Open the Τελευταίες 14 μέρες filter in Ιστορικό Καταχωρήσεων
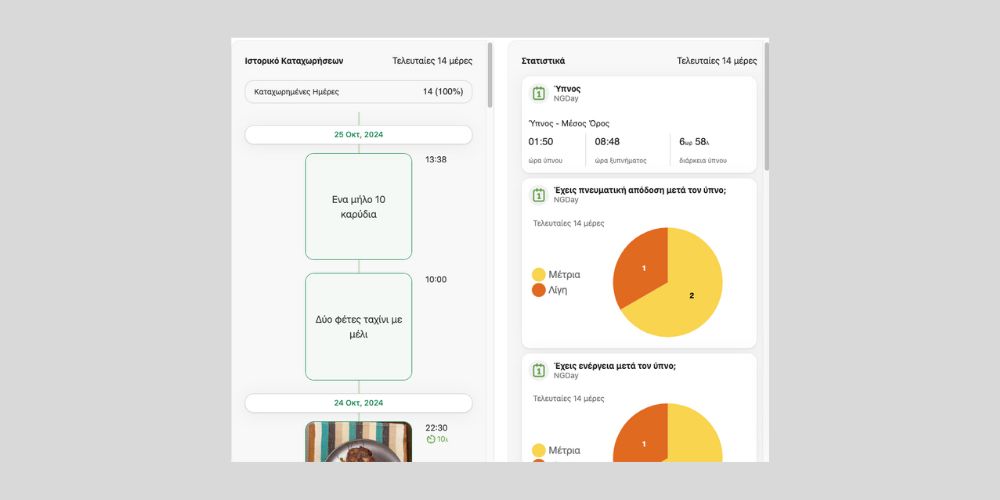The image size is (1000, 500). tap(432, 61)
